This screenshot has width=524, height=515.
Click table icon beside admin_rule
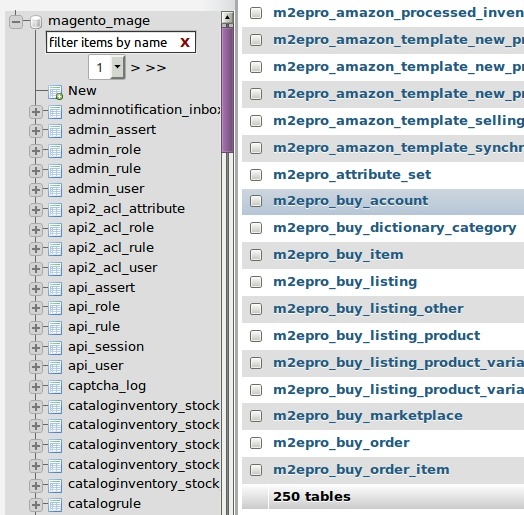[55, 170]
